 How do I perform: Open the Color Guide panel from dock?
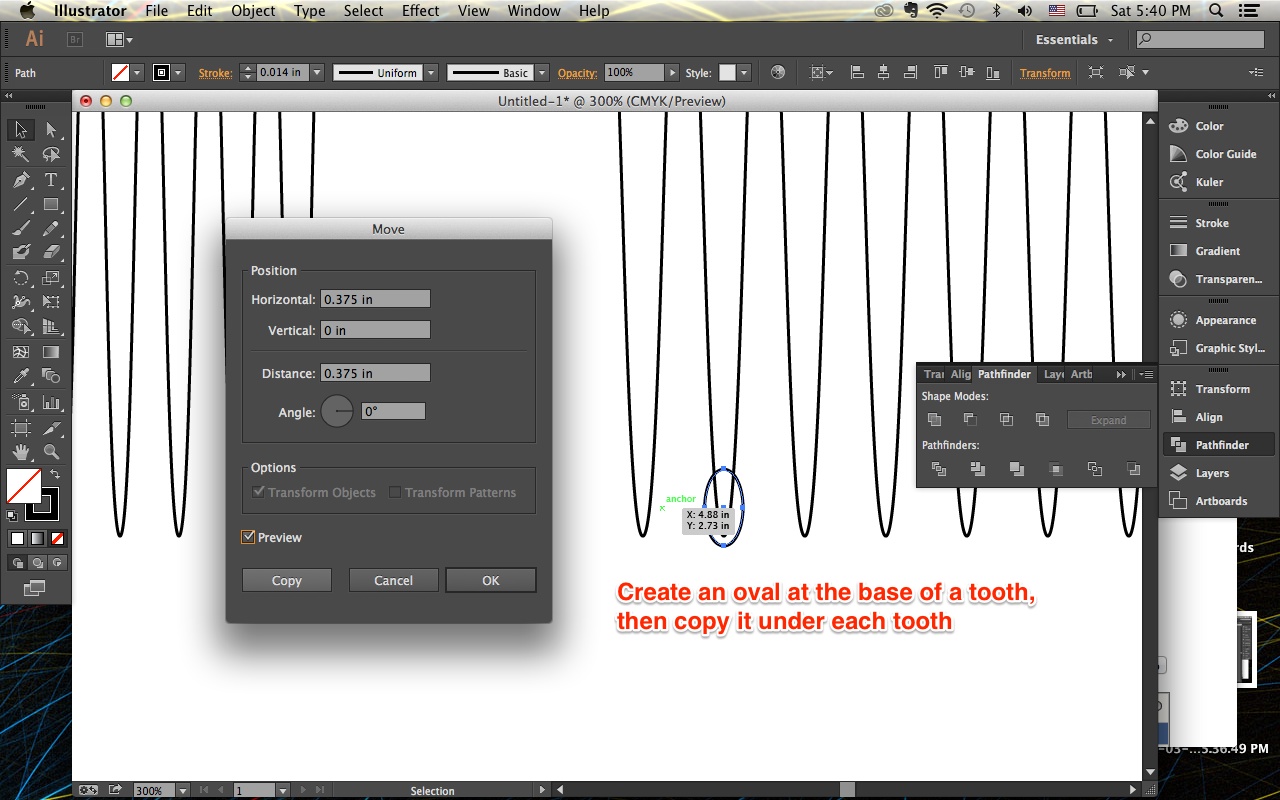point(1212,154)
